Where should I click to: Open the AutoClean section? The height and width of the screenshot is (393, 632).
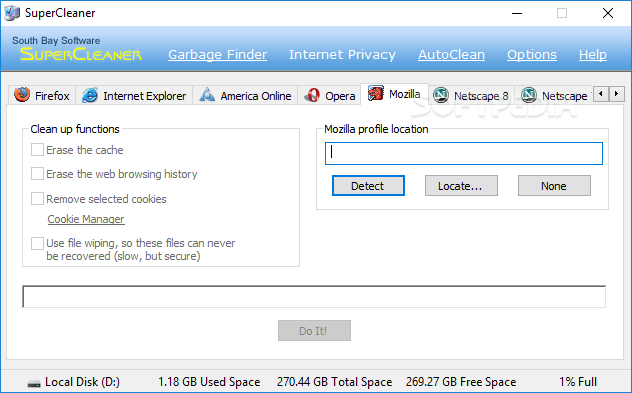(x=451, y=54)
